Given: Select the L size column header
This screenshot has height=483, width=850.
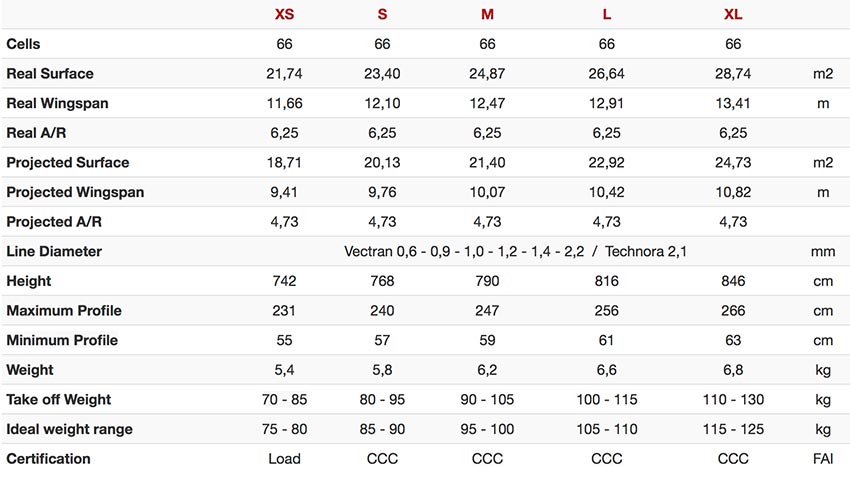Looking at the screenshot, I should pos(607,14).
